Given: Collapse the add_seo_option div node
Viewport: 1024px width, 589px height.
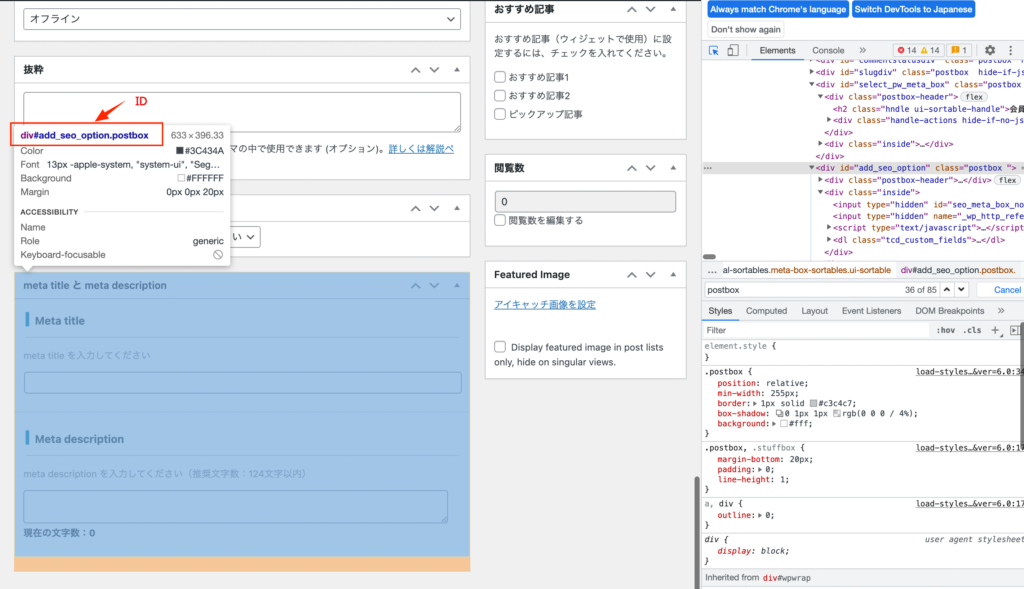Looking at the screenshot, I should 812,168.
